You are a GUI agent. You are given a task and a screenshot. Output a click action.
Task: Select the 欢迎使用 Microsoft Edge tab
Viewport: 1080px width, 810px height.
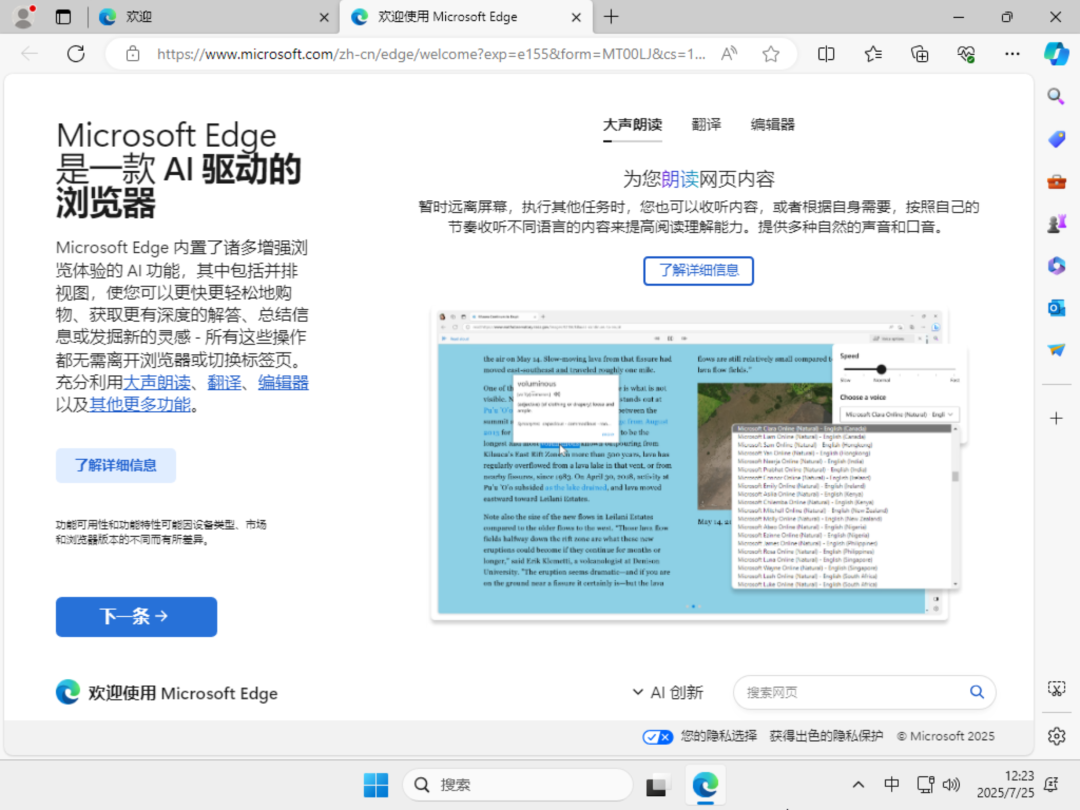466,17
